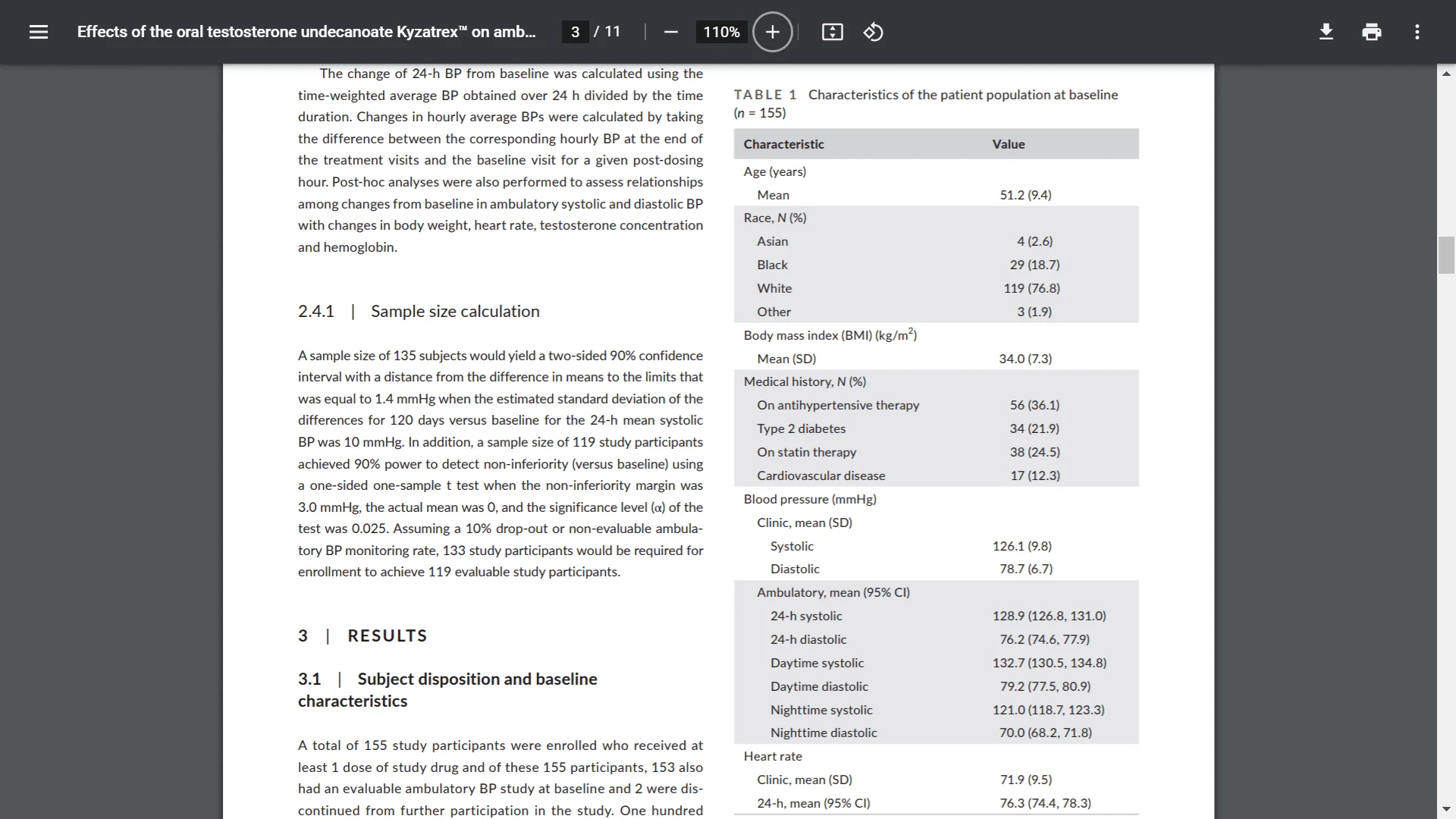Click the zoom in plus button

click(772, 32)
